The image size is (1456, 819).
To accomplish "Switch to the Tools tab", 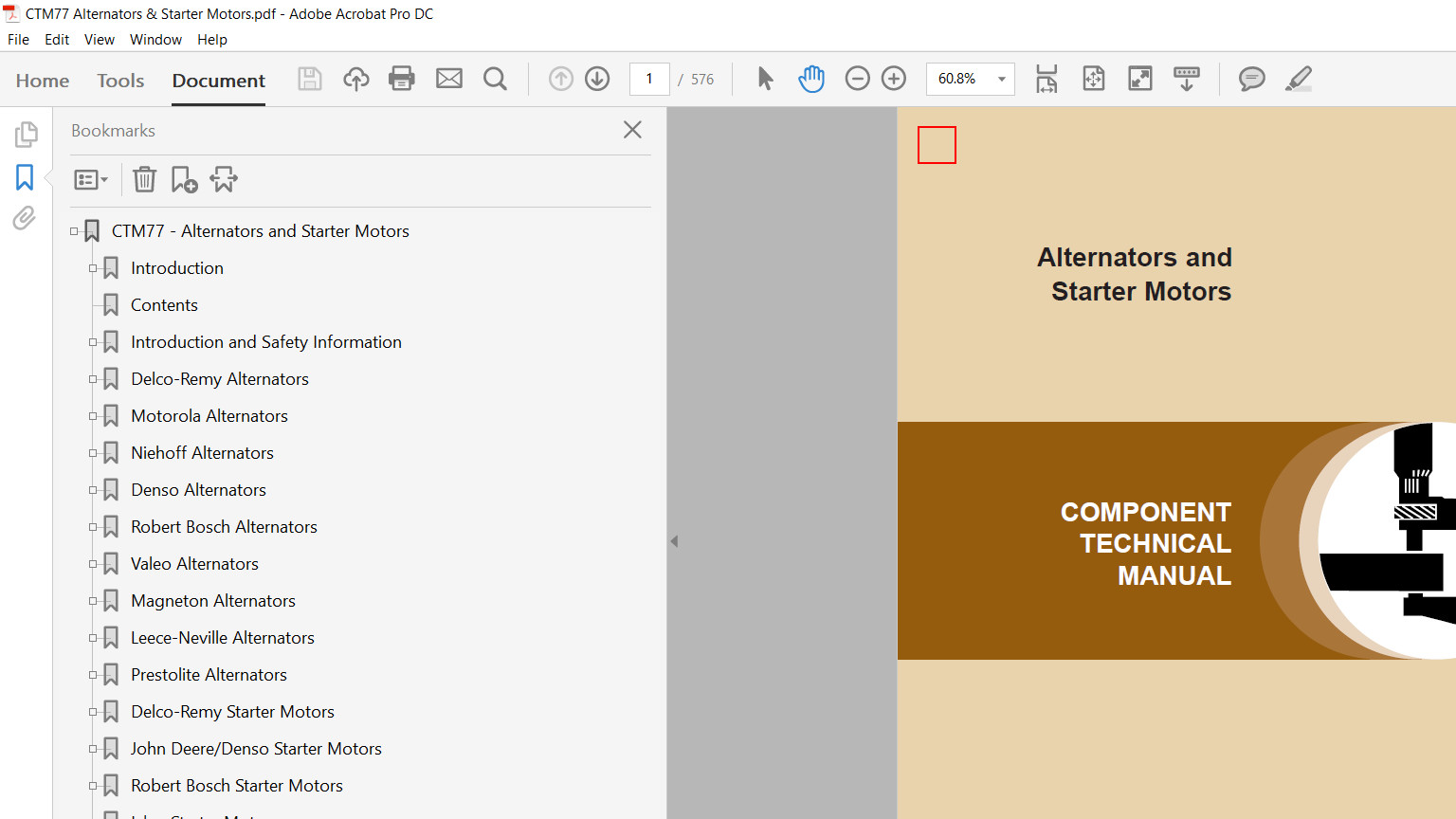I will [x=120, y=81].
